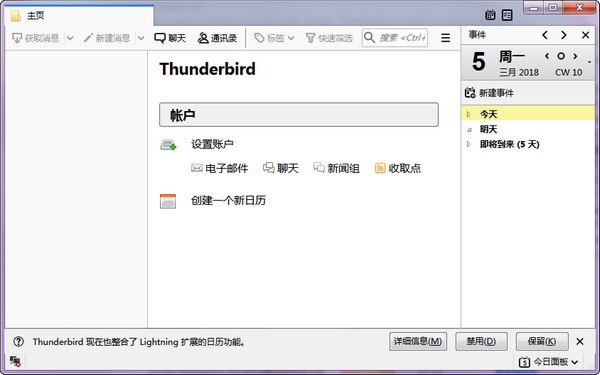This screenshot has width=600, height=375.
Task: Open the tasks tab icon in title bar
Action: (x=507, y=15)
